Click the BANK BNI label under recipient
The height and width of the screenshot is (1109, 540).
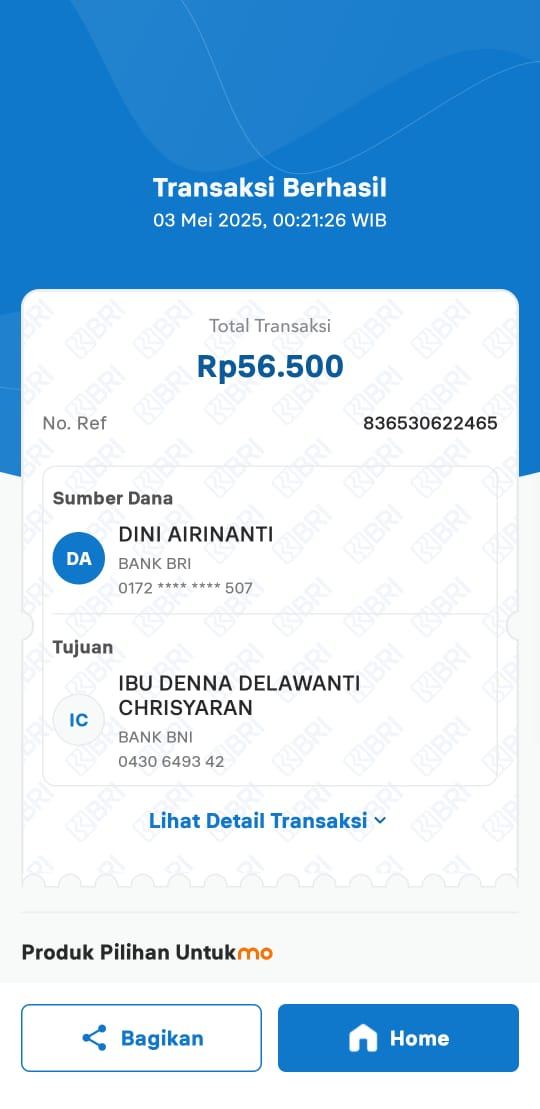[x=156, y=738]
